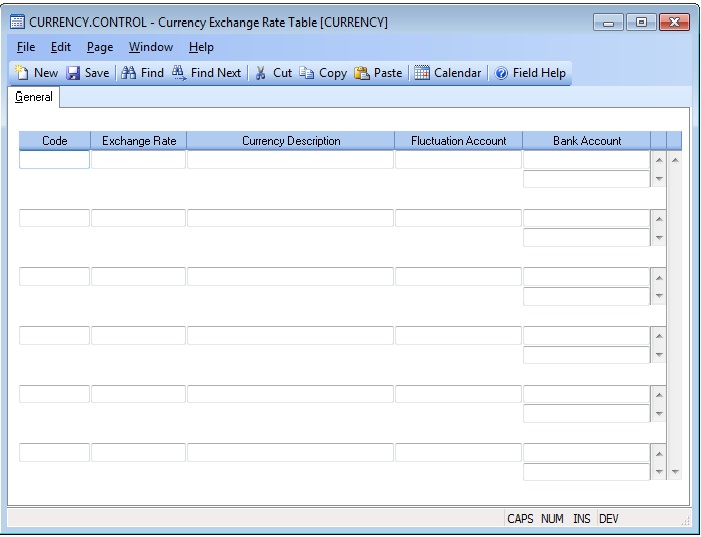The height and width of the screenshot is (537, 701).
Task: Copy selection with Copy icon
Action: pos(307,73)
